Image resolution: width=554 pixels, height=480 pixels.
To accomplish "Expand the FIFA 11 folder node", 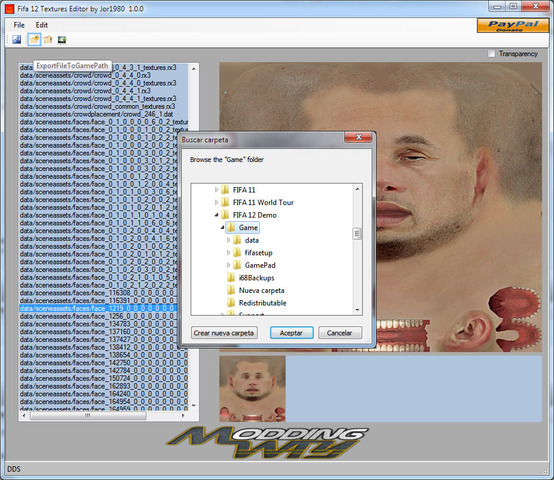I will [x=217, y=190].
